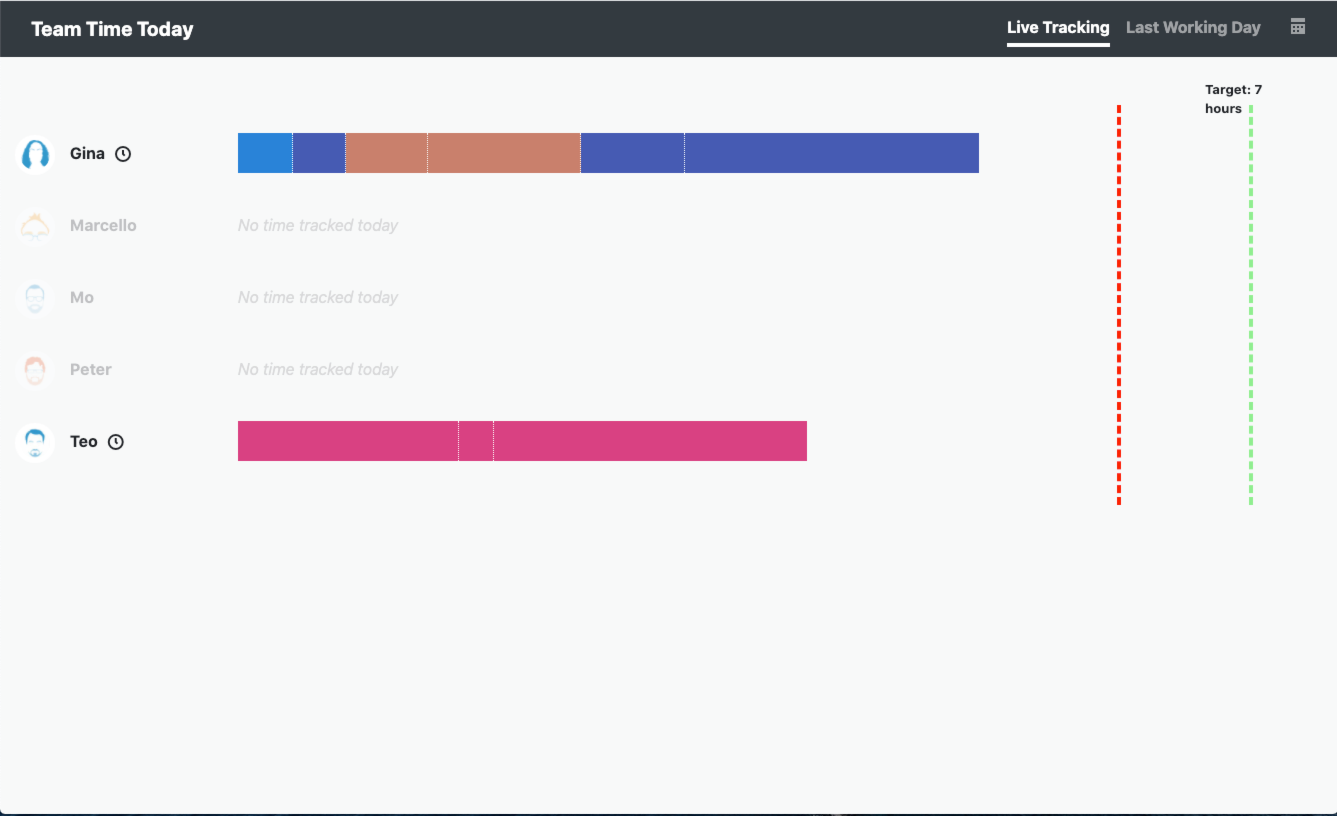The width and height of the screenshot is (1337, 816).
Task: Click the name Peter
Action: 91,370
